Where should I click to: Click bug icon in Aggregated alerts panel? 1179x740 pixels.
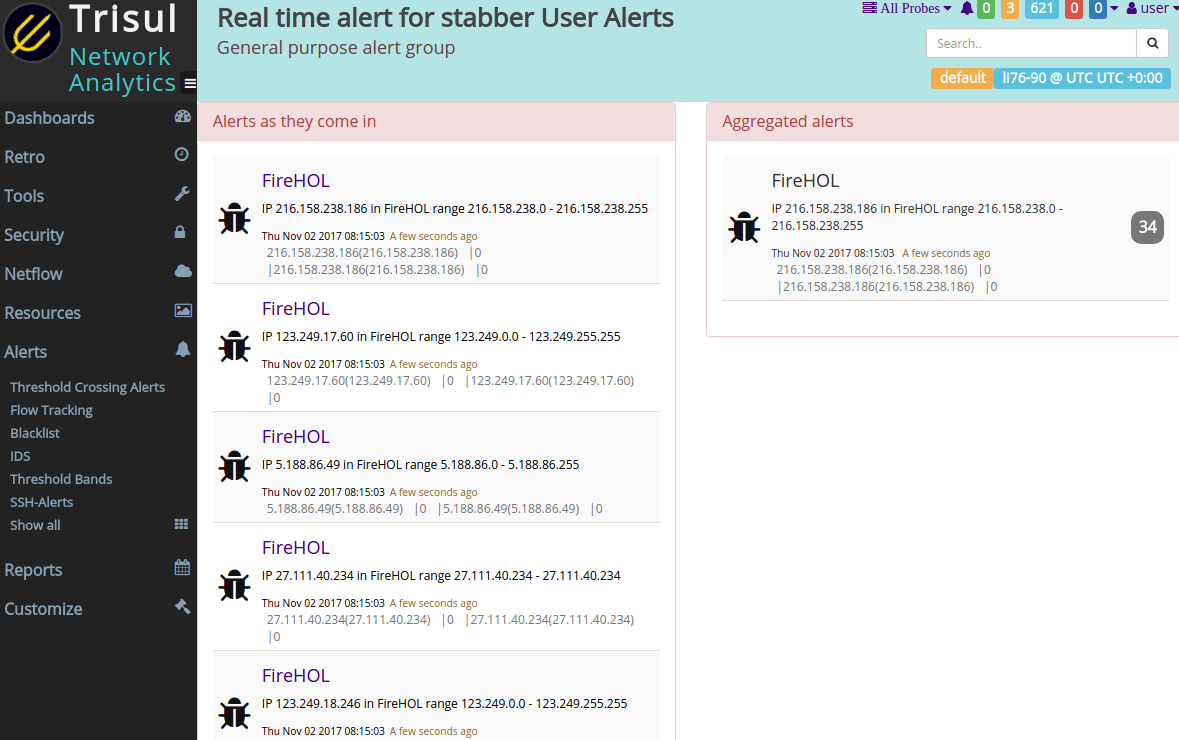tap(744, 227)
